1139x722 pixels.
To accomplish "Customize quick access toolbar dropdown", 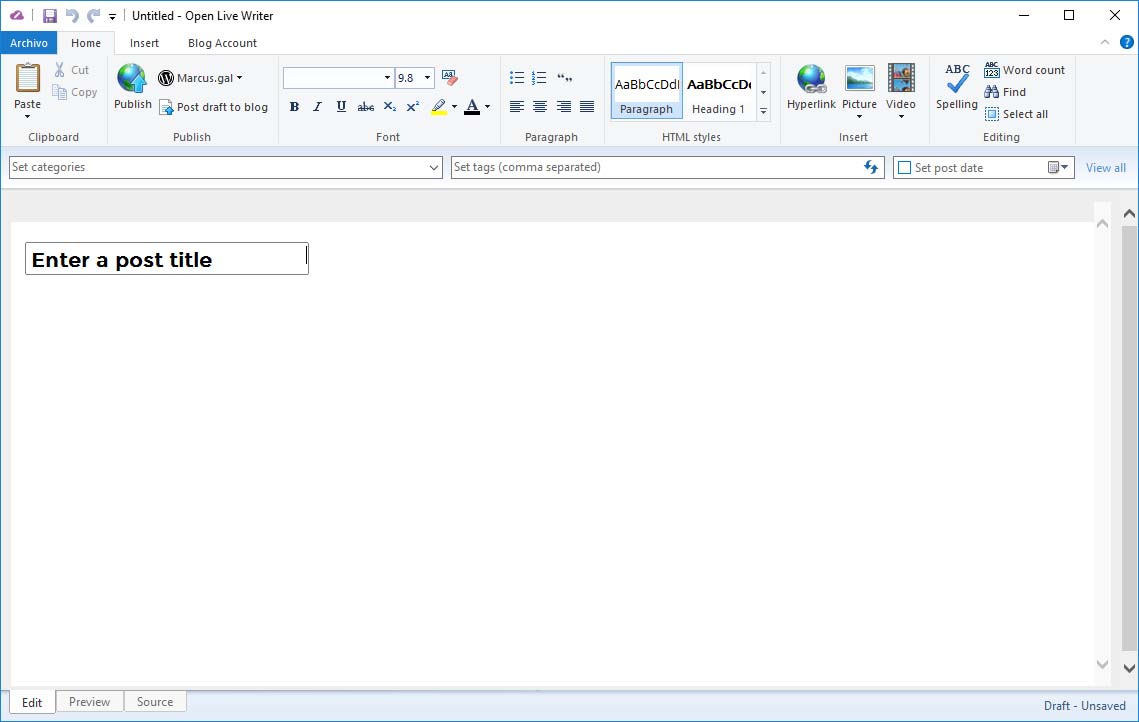I will point(112,16).
